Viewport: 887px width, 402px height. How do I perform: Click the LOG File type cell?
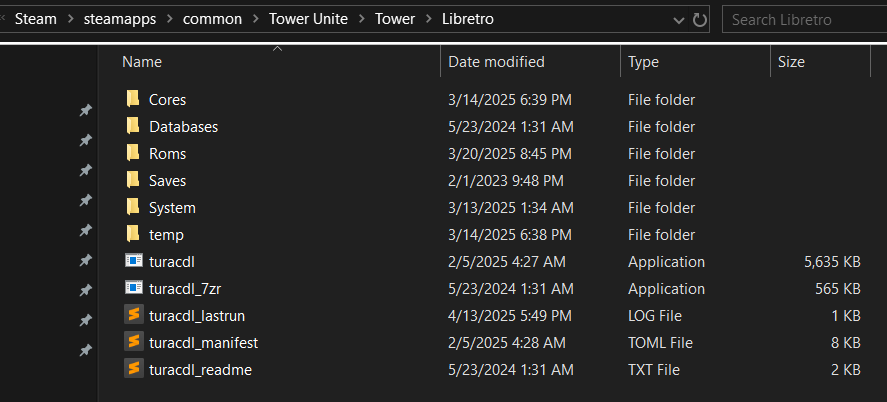(x=655, y=315)
